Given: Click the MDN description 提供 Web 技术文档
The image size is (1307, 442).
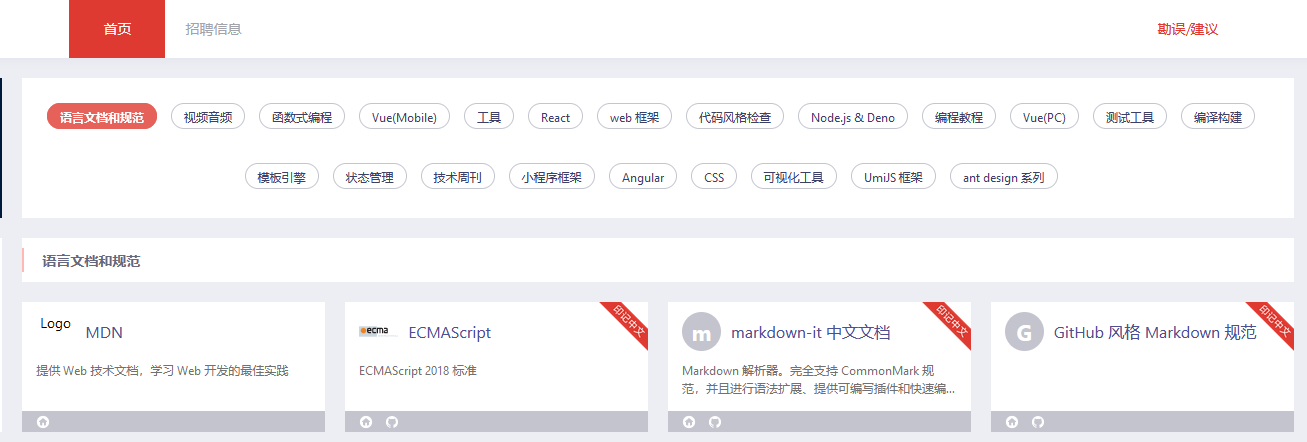Looking at the screenshot, I should (x=163, y=371).
